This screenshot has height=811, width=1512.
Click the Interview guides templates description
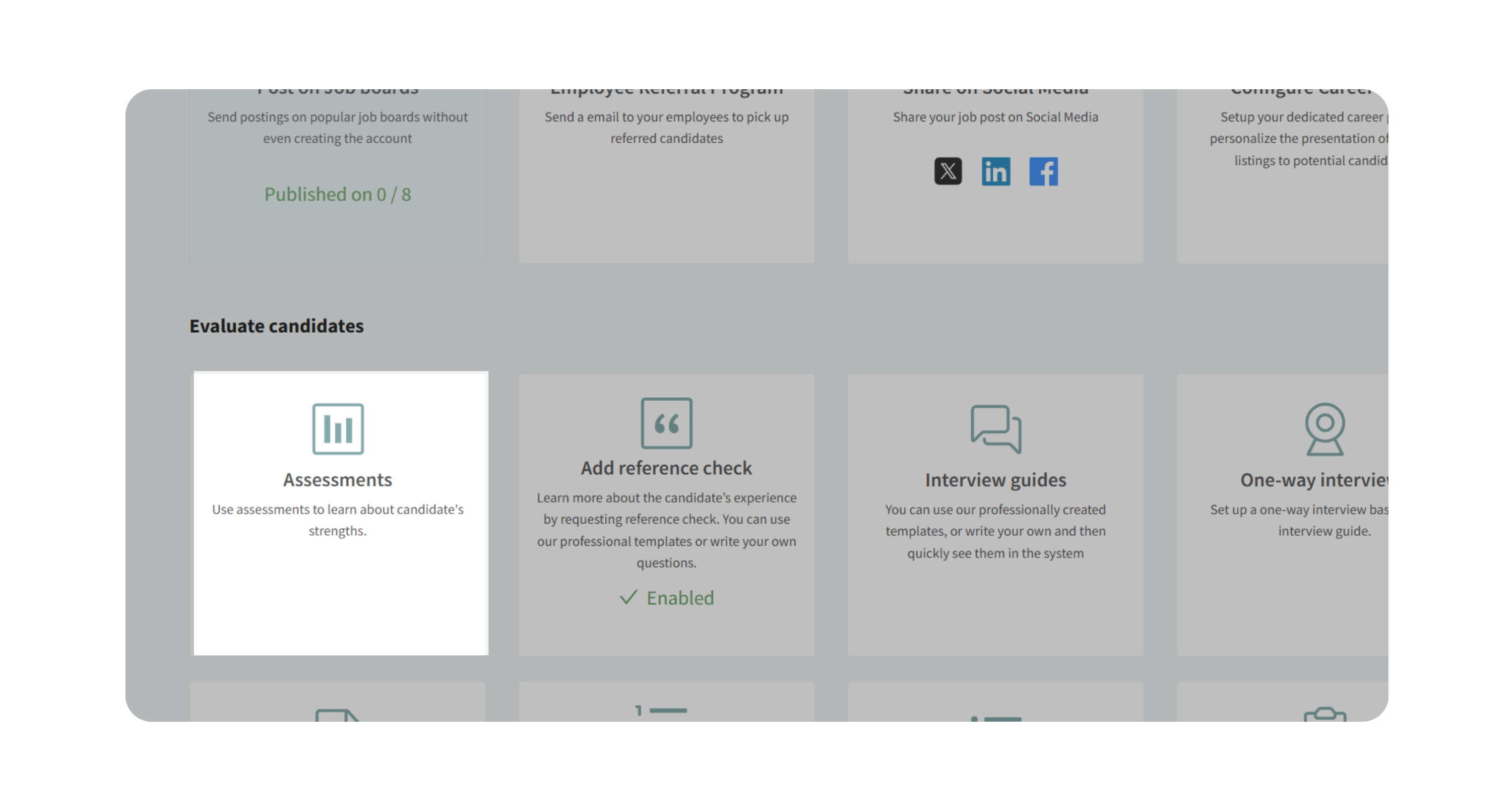(x=995, y=531)
